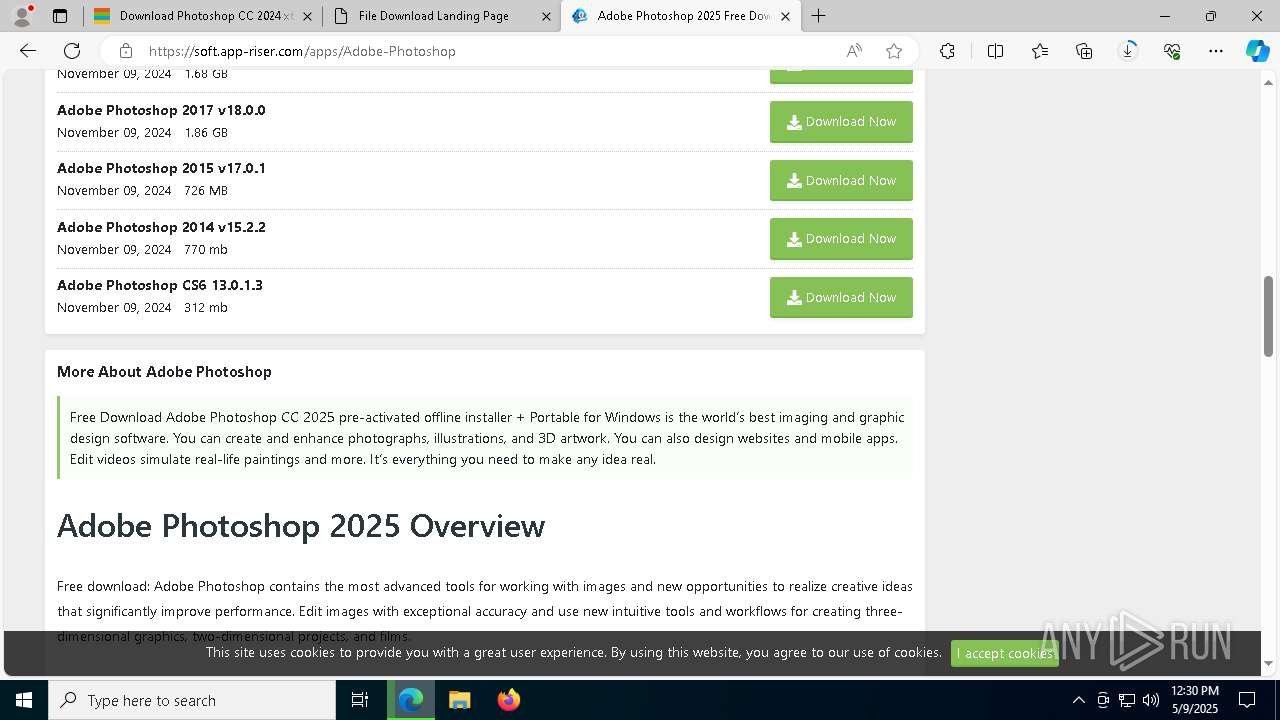Open the volume speaker tray icon
The image size is (1280, 720).
[1151, 700]
